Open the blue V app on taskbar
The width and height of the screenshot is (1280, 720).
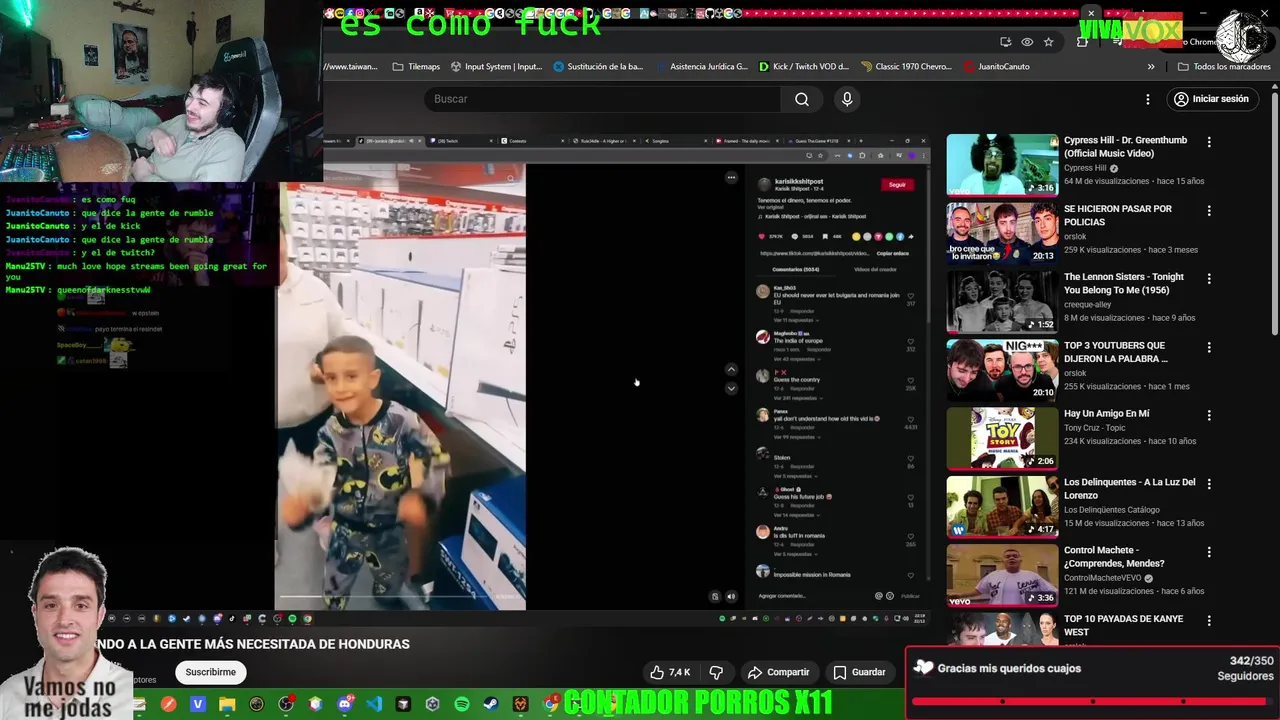pyautogui.click(x=198, y=704)
